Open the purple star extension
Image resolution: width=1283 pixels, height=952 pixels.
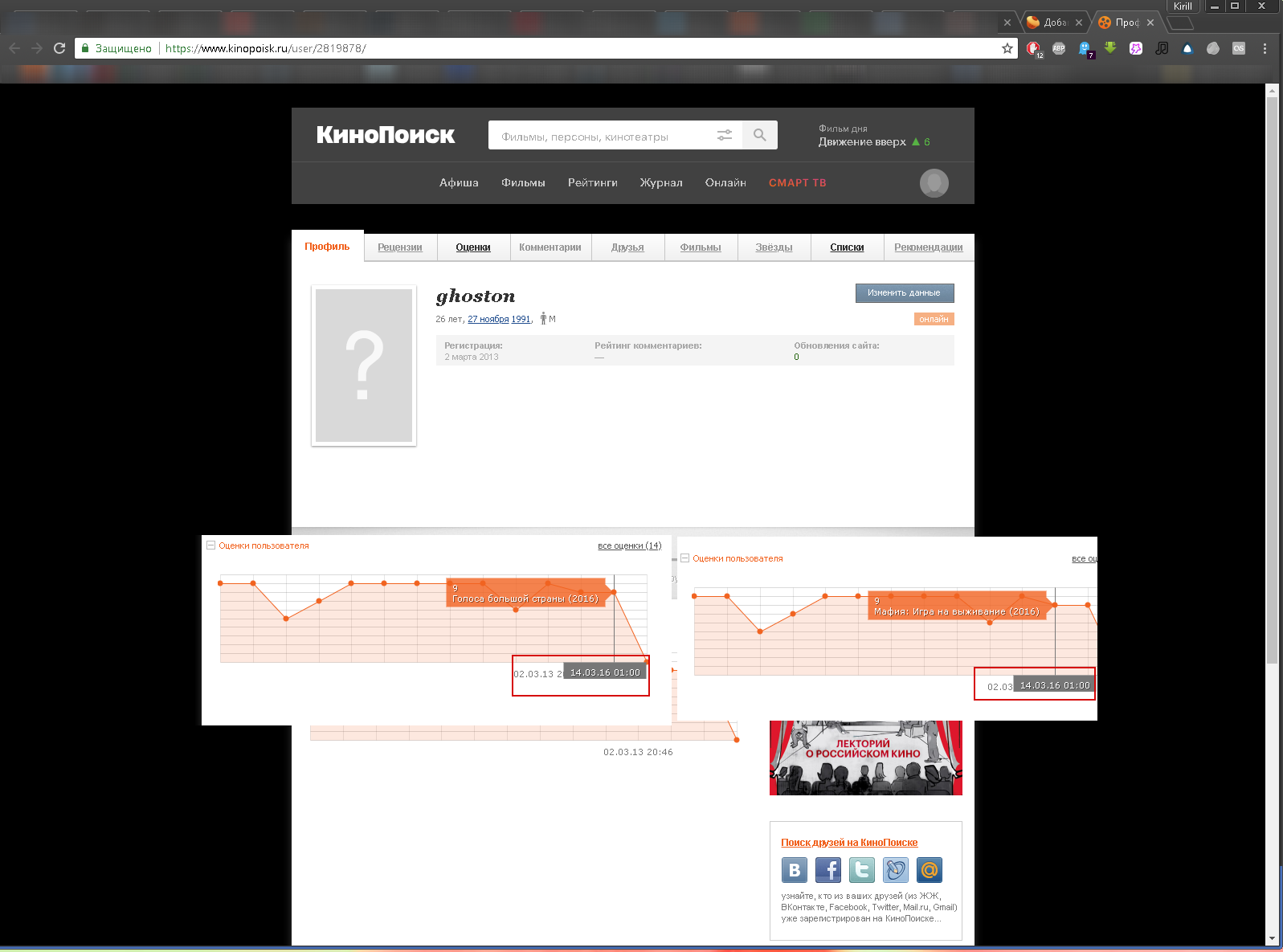[1136, 48]
